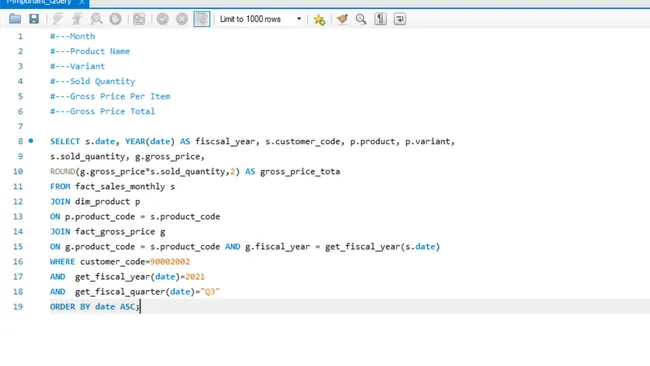Click 'get_fiscal_quarter' on line 18
650x366 pixels.
point(120,291)
